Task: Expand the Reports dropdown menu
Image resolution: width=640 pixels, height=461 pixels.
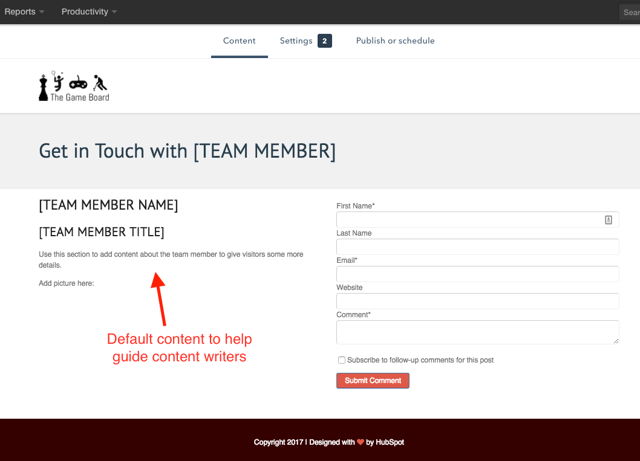Action: (24, 12)
